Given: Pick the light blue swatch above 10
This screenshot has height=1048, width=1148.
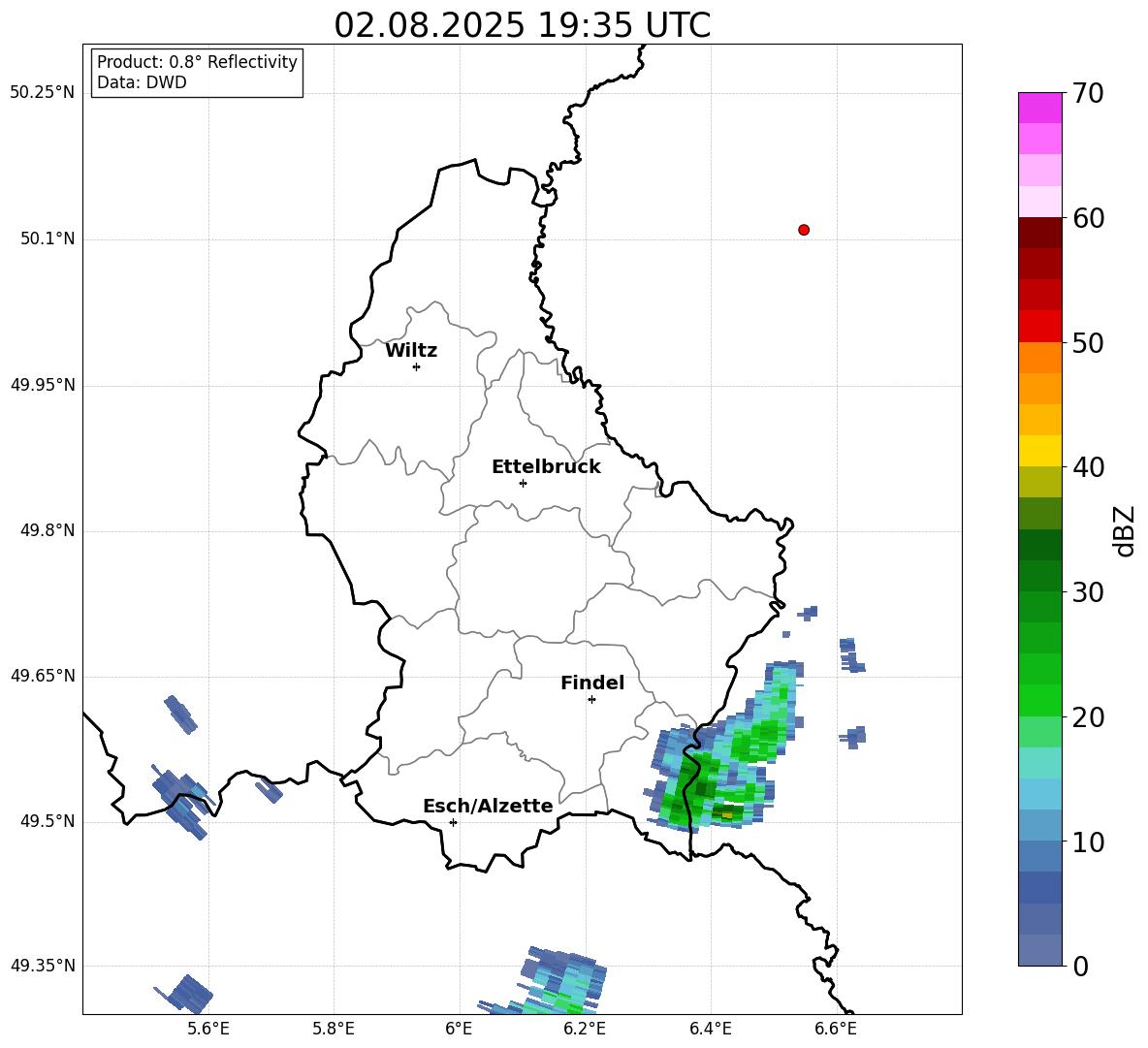Looking at the screenshot, I should (1039, 825).
